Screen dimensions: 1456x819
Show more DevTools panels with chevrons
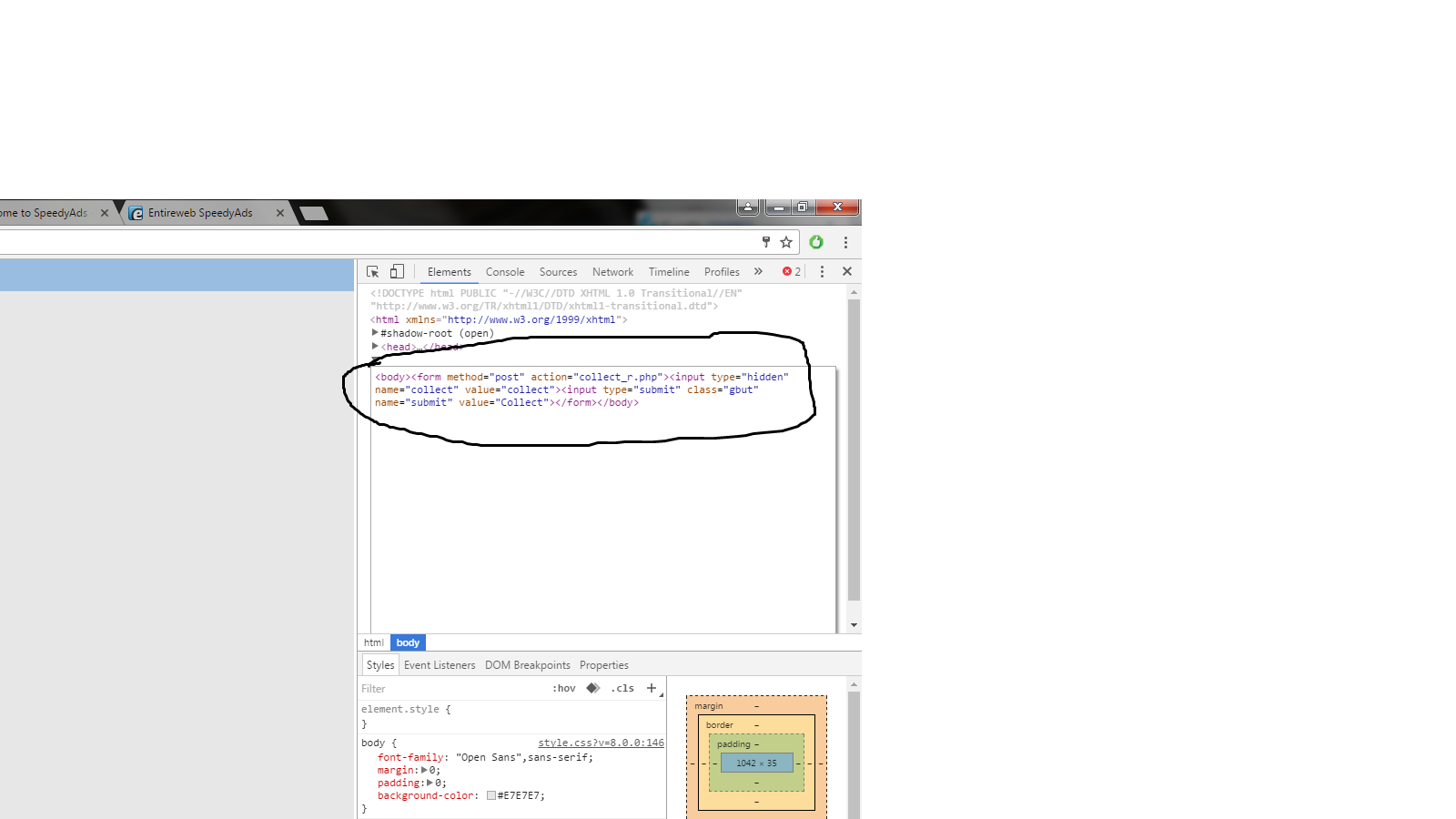[x=758, y=271]
